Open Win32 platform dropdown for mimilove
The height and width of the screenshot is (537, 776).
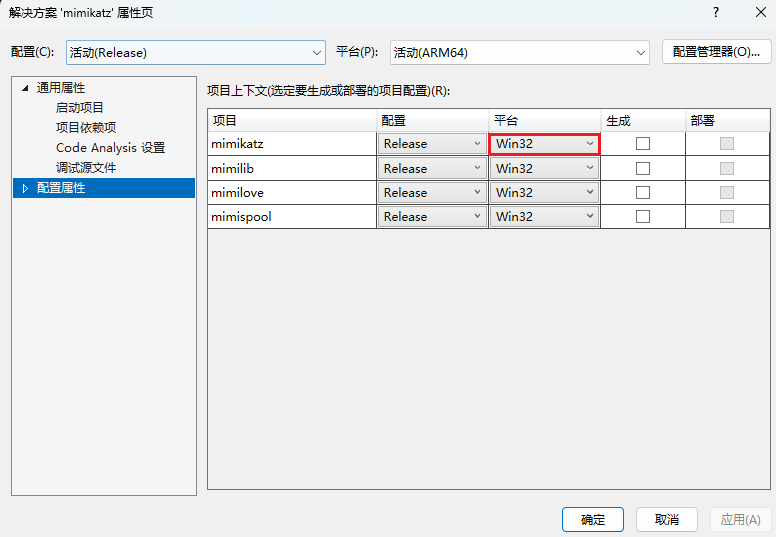tap(544, 193)
